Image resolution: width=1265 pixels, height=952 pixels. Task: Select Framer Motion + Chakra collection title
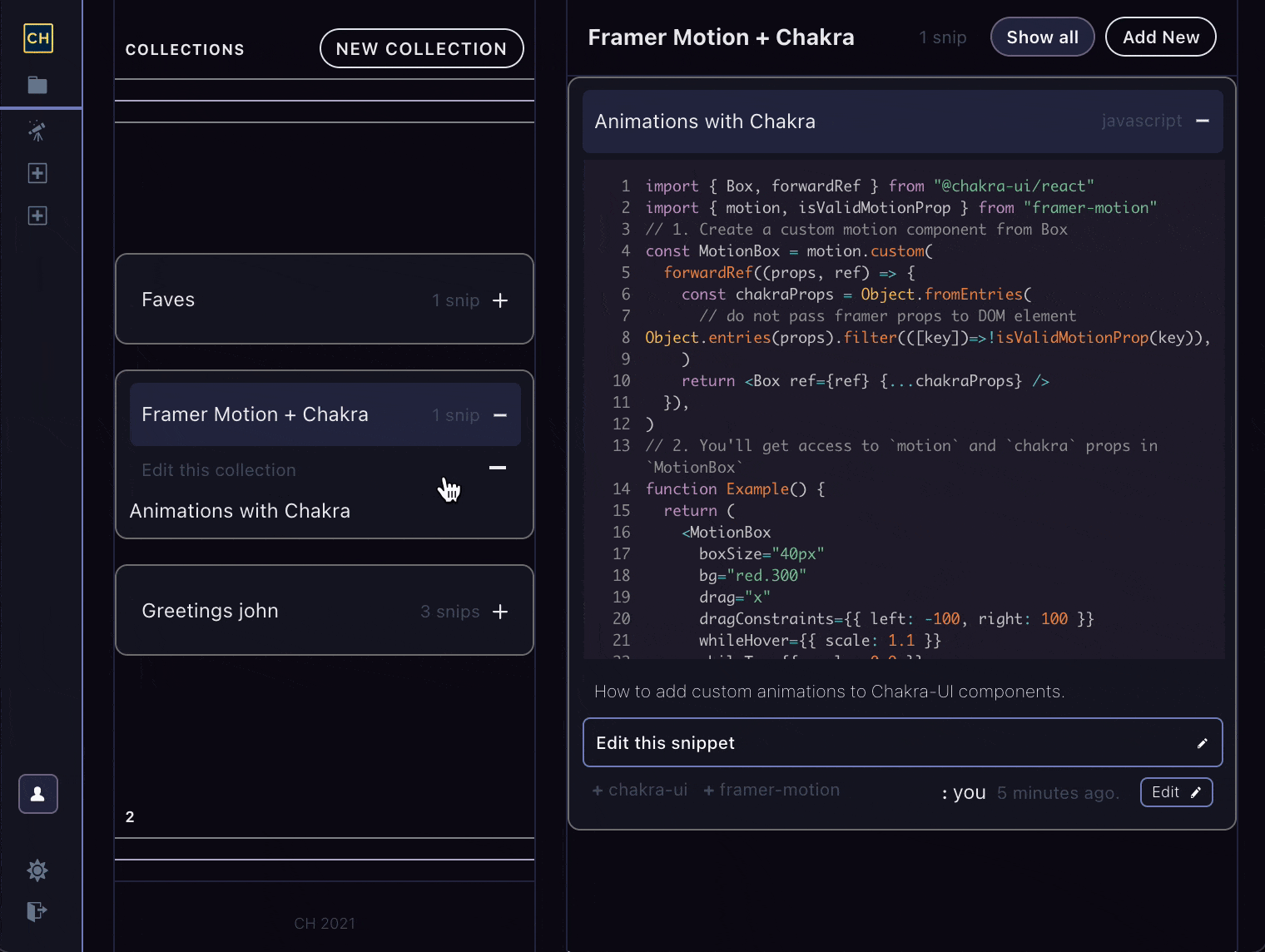coord(255,414)
